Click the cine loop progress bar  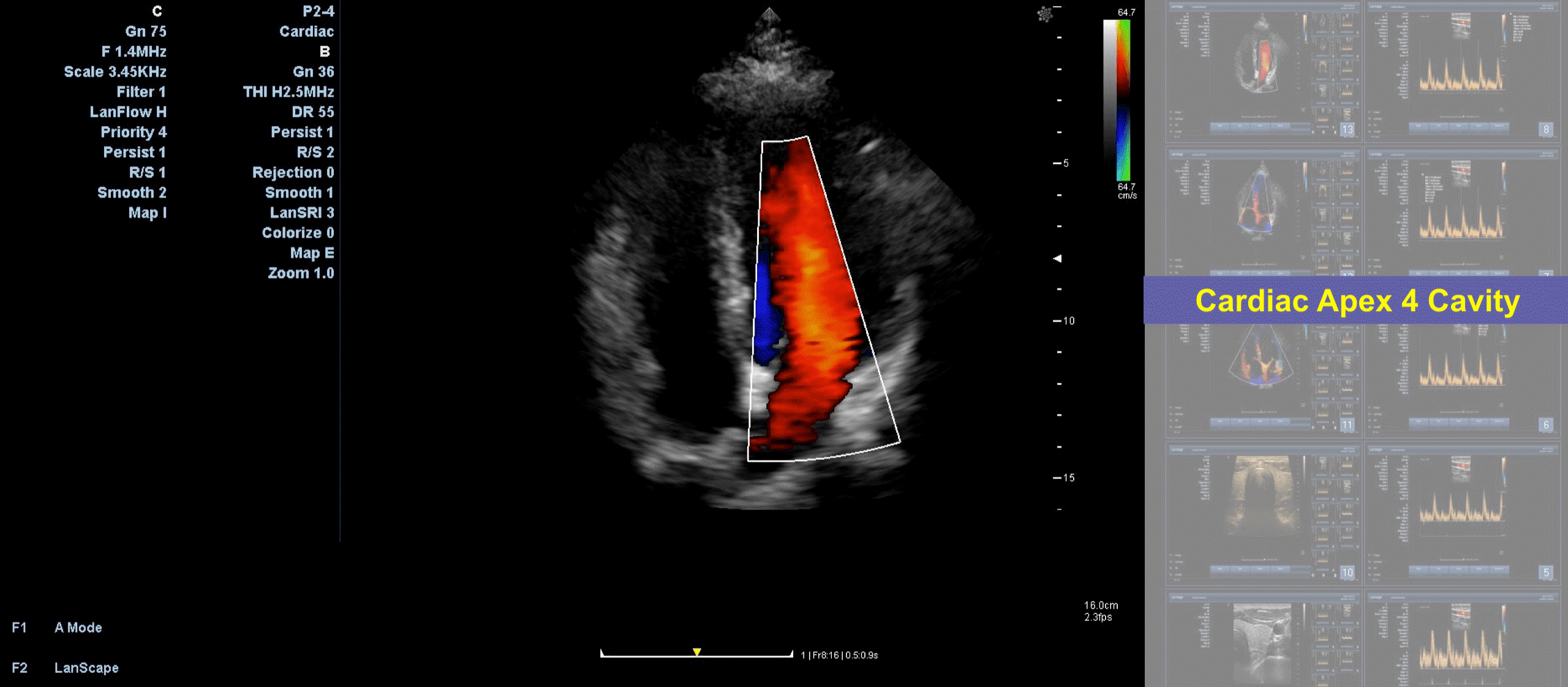(696, 654)
